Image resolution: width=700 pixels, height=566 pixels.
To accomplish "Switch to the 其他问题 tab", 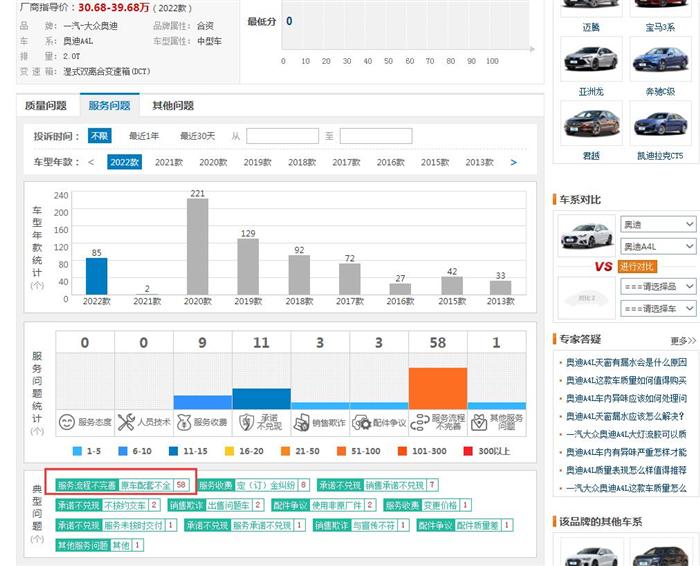I will [173, 106].
